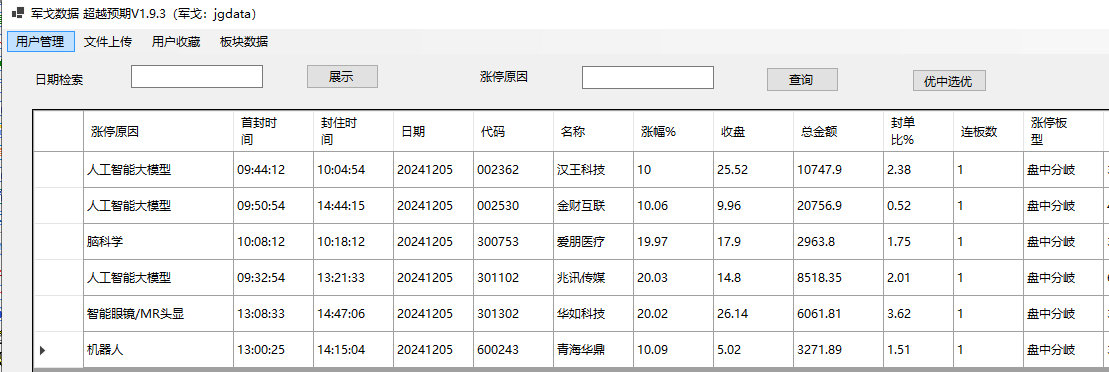The width and height of the screenshot is (1109, 372).
Task: Sort by 涨停原因 column header
Action: coord(158,131)
